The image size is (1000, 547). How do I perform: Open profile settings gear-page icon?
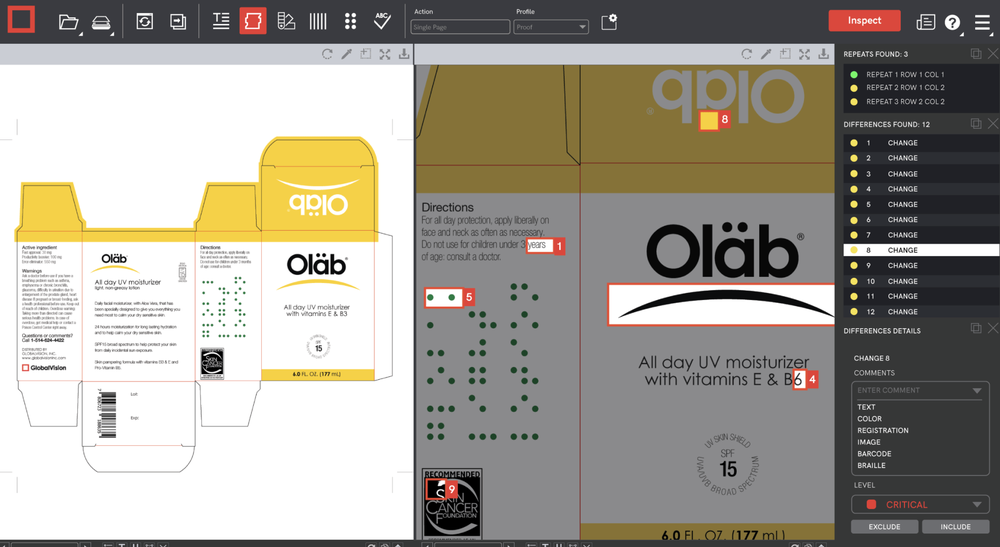pos(609,22)
